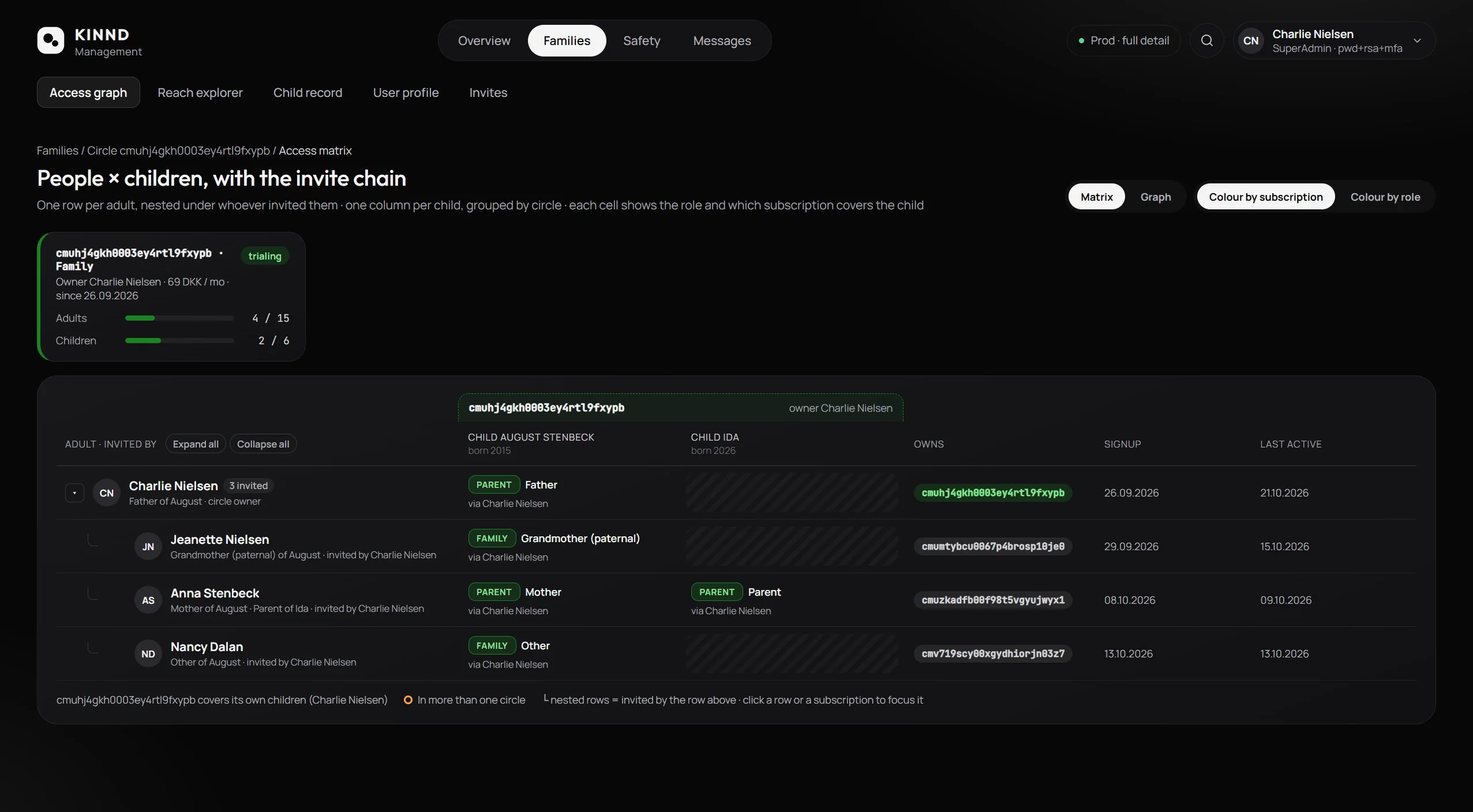Collapse the Charlie Nielsen row expander
The width and height of the screenshot is (1473, 812).
pyautogui.click(x=74, y=493)
